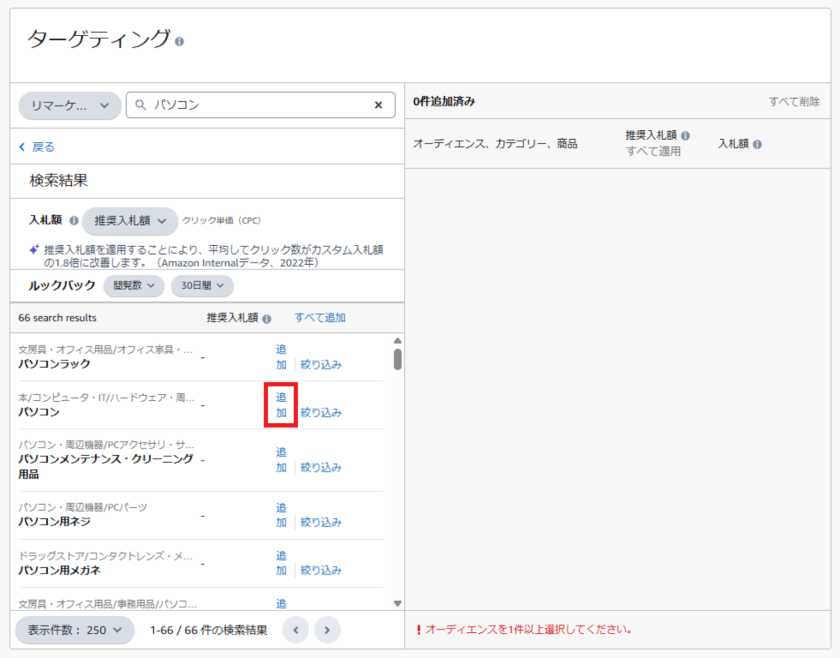Click the results list scroll down arrow
Screen dimensions: 840x658
pos(397,603)
